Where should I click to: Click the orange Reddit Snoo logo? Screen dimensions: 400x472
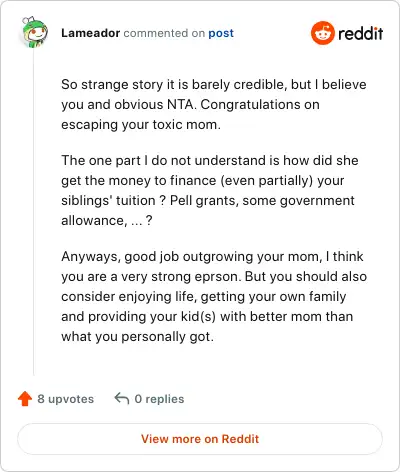[x=322, y=33]
